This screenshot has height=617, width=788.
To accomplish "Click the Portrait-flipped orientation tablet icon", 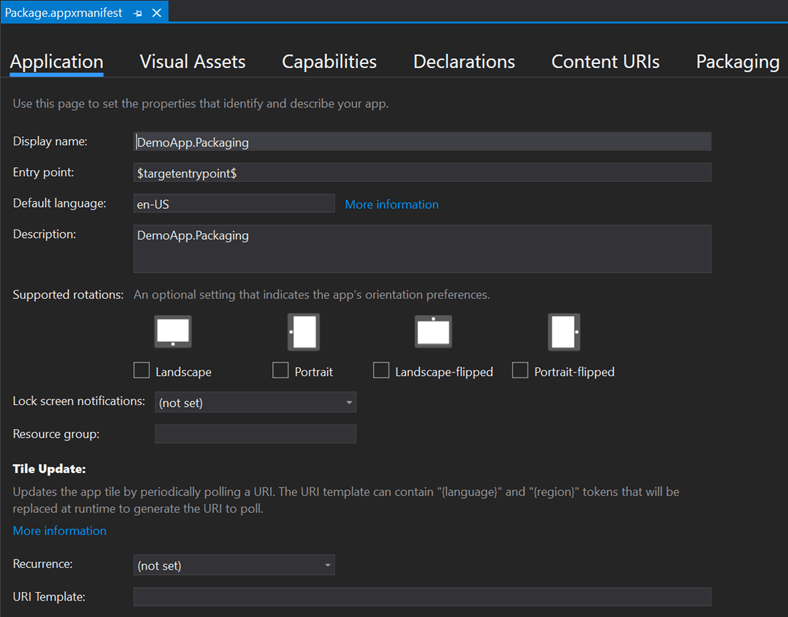I will [x=564, y=331].
